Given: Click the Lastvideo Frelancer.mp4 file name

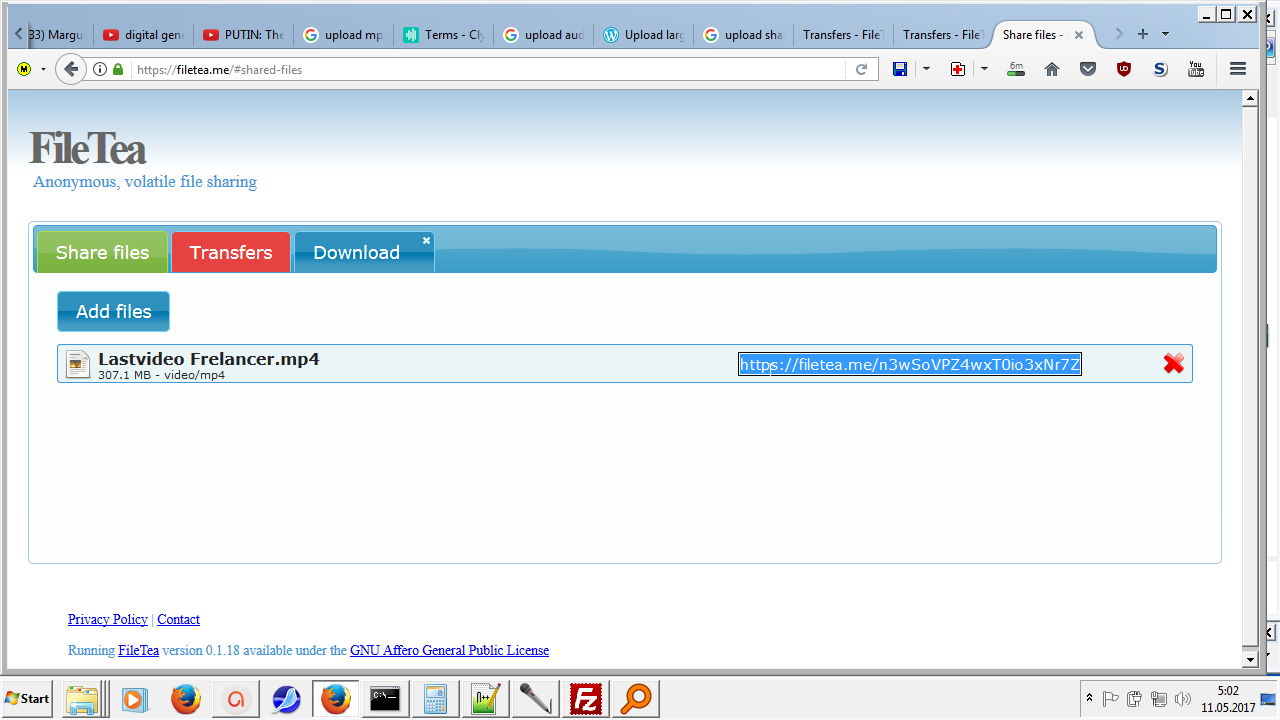Looking at the screenshot, I should coord(209,359).
